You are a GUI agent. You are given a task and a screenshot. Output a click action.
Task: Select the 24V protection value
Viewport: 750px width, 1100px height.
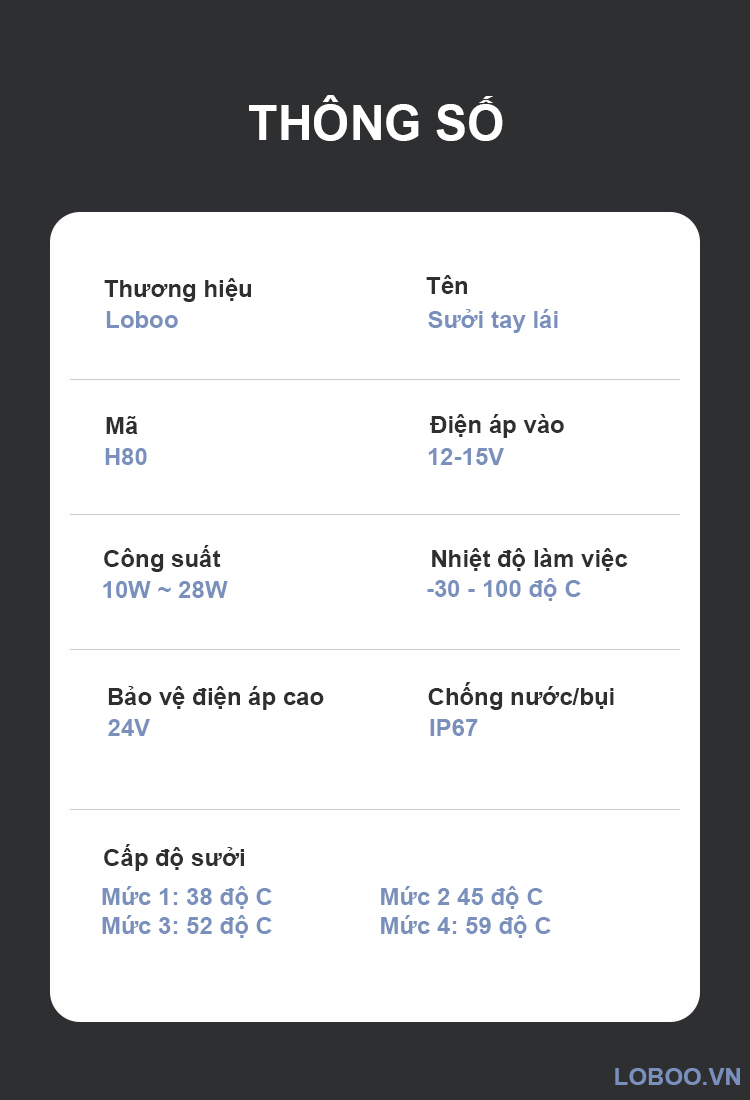(x=129, y=728)
